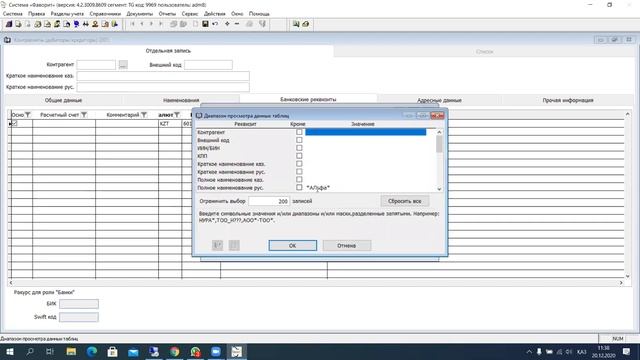Image resolution: width=640 pixels, height=360 pixels.
Task: Open Справочники menu
Action: tap(105, 13)
